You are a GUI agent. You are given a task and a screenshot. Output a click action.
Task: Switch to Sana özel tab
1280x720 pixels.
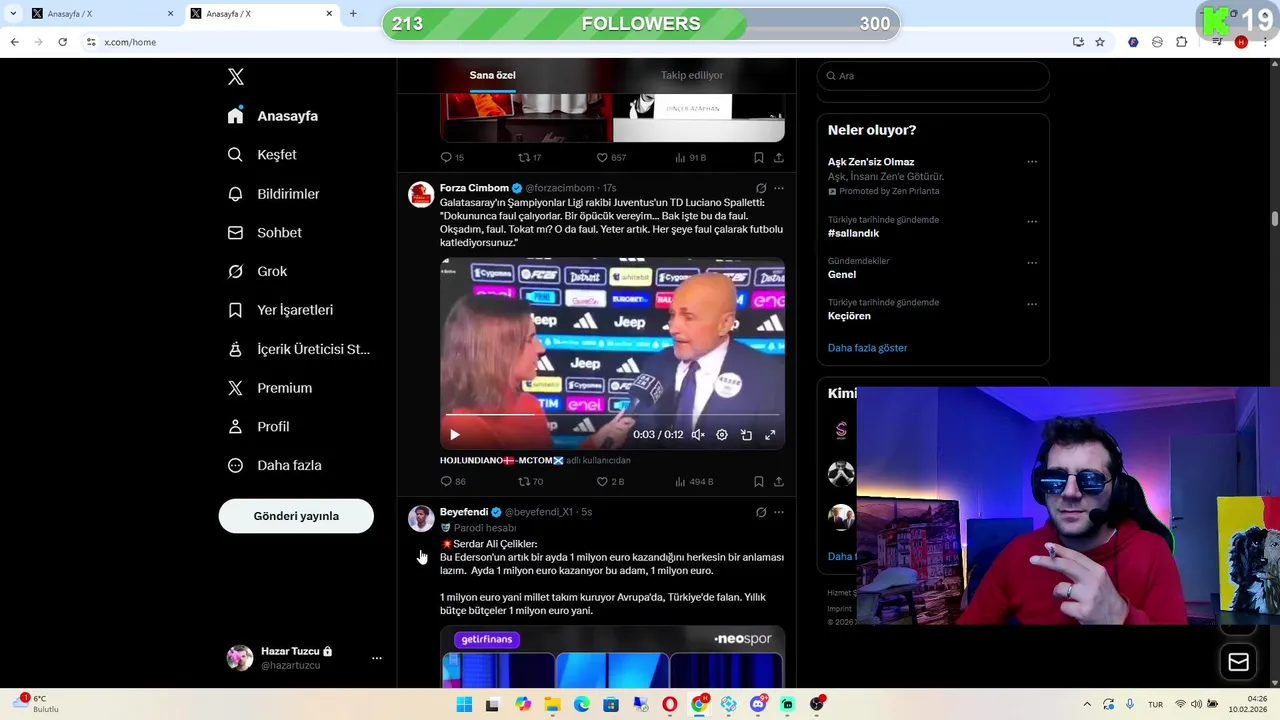pos(492,75)
